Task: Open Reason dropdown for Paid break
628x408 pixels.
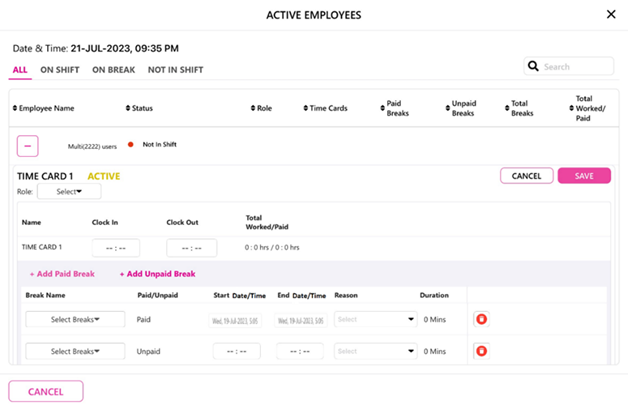Action: (x=375, y=320)
